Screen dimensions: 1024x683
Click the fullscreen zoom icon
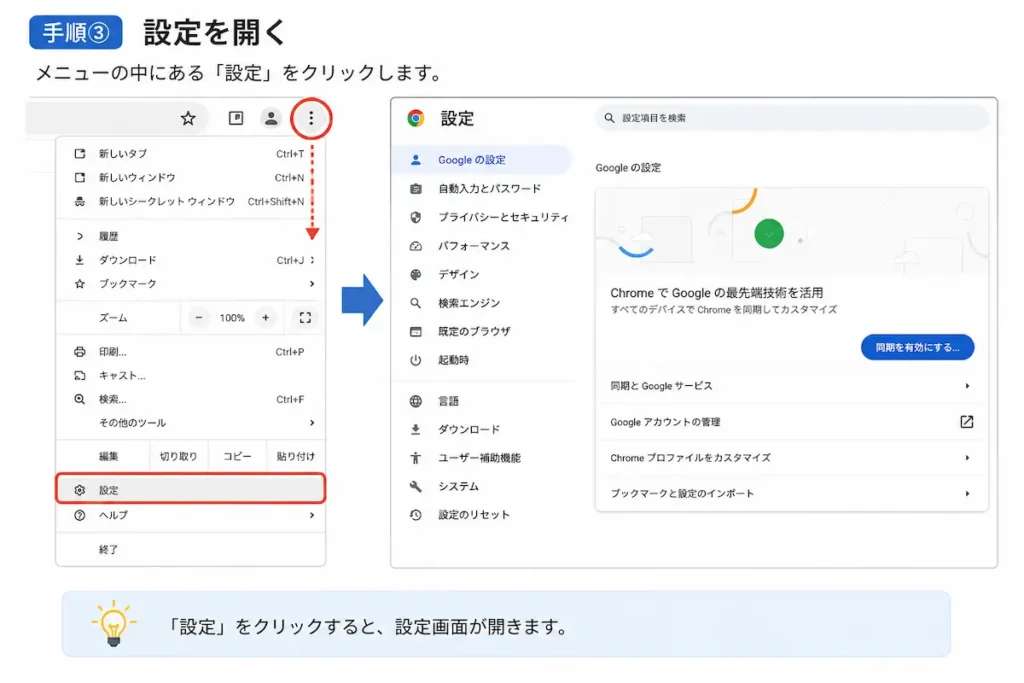click(x=305, y=318)
